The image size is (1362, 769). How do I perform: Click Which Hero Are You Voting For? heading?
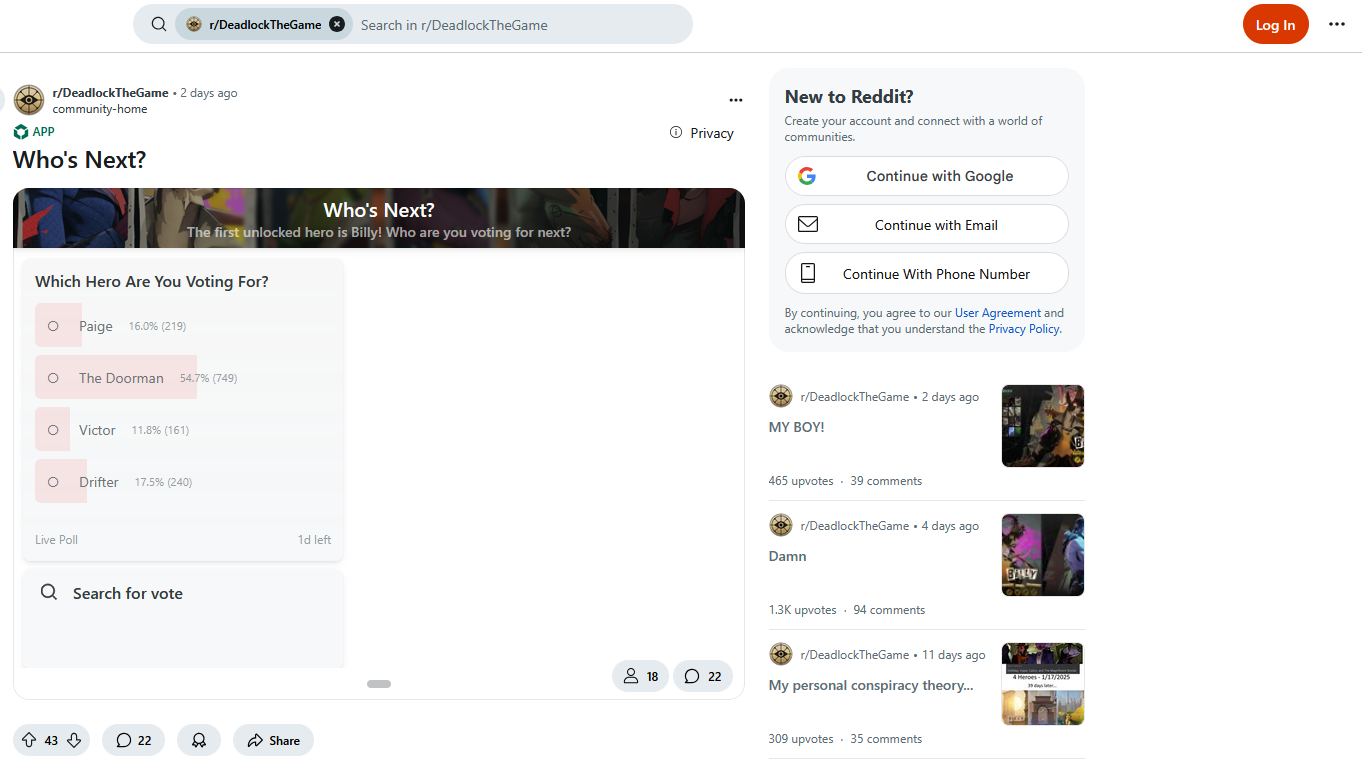pyautogui.click(x=152, y=282)
